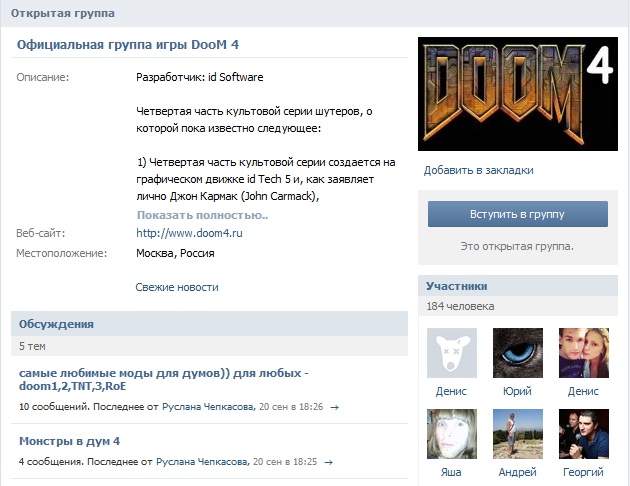Click name Андрей under avatar
The image size is (630, 486).
[x=518, y=472]
